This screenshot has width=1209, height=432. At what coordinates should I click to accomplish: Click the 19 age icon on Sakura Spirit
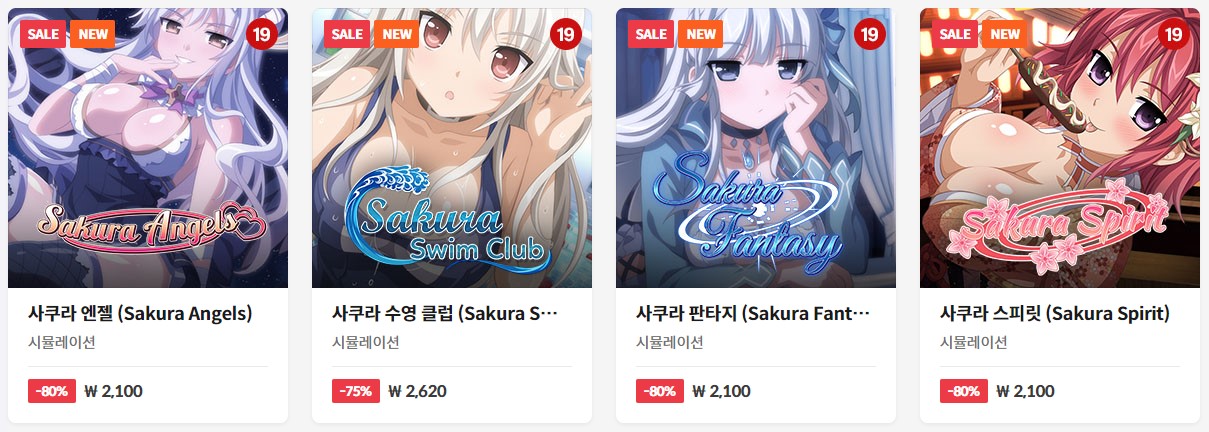point(1174,34)
